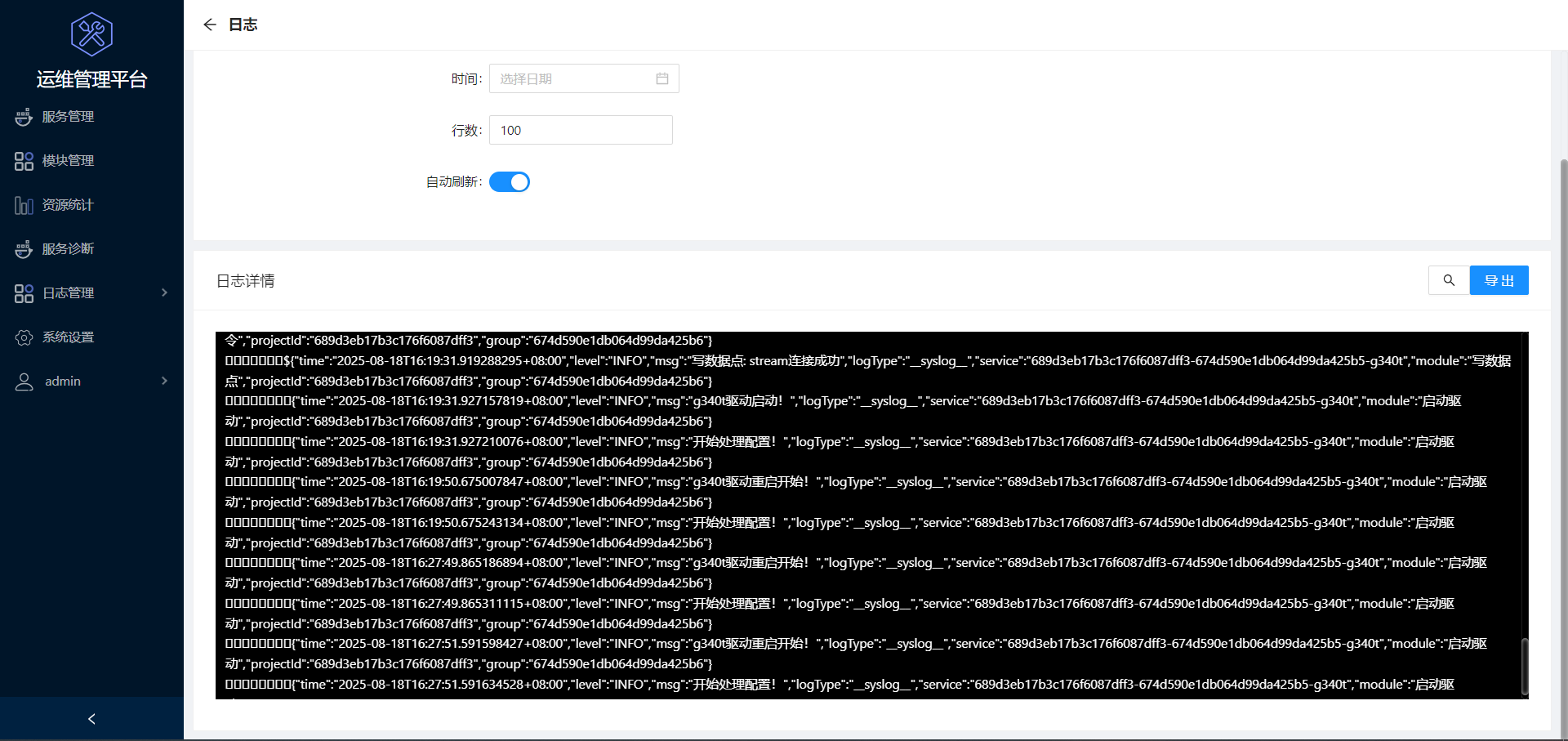
Task: Turn off the 自动刷新 switch
Action: pyautogui.click(x=510, y=182)
